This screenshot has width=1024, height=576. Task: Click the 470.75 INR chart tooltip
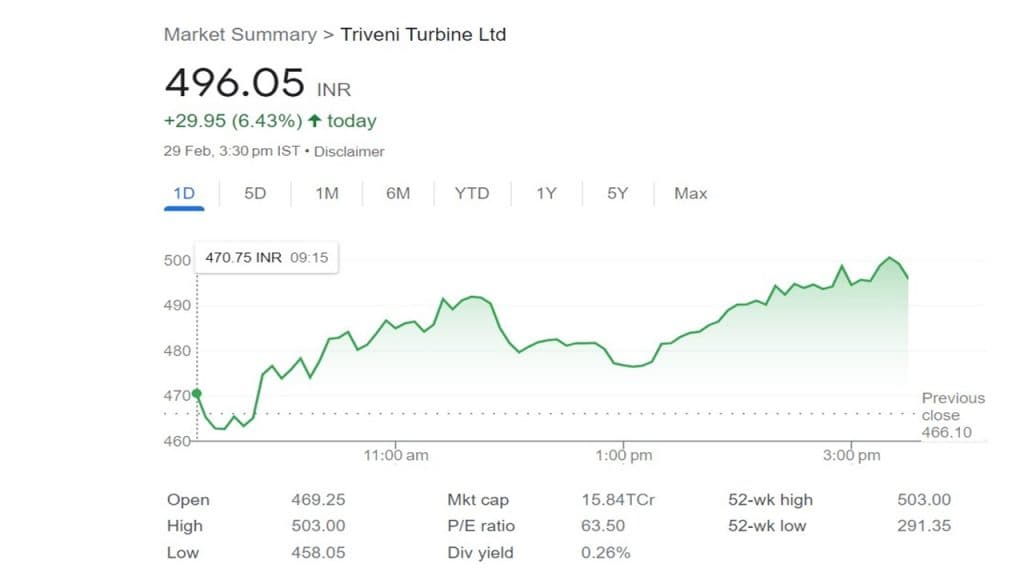point(266,257)
